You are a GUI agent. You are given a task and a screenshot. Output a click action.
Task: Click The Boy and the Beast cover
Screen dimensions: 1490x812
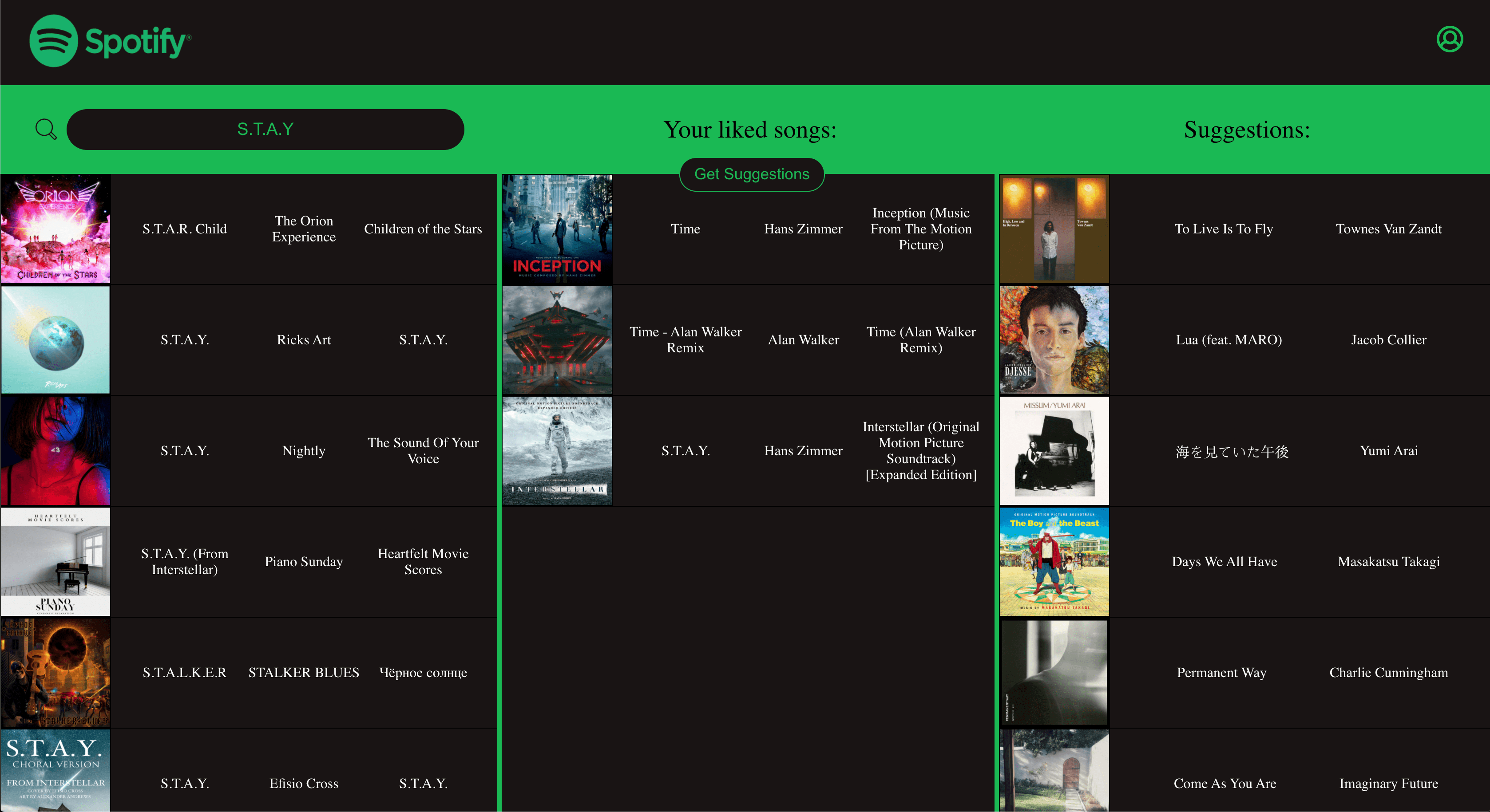tap(1054, 562)
